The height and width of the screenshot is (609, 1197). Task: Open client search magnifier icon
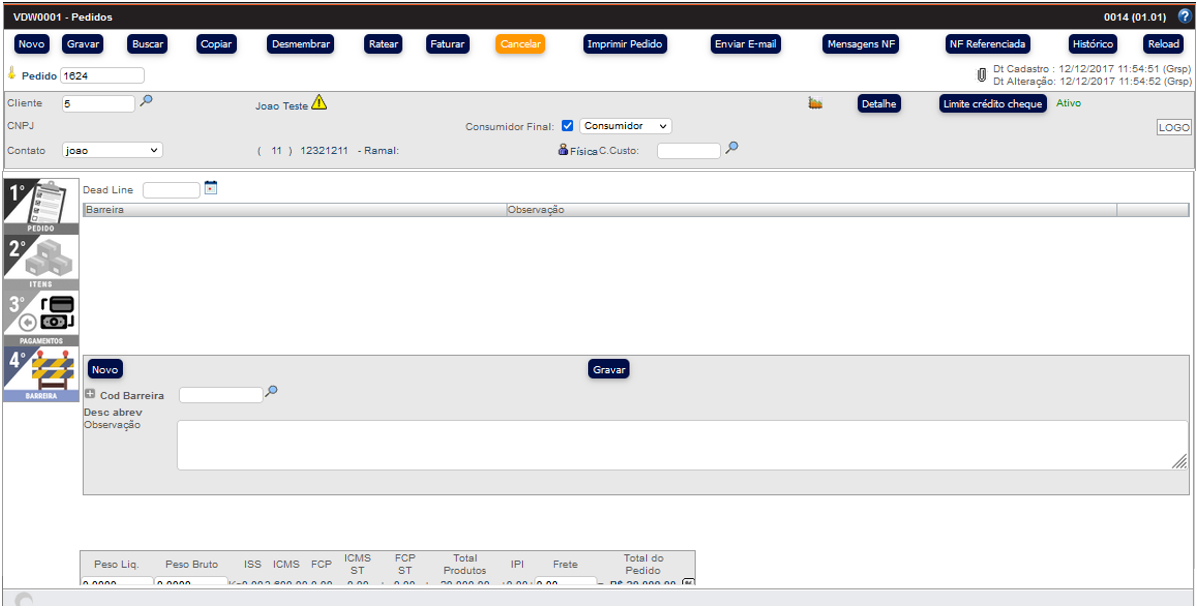click(x=146, y=101)
